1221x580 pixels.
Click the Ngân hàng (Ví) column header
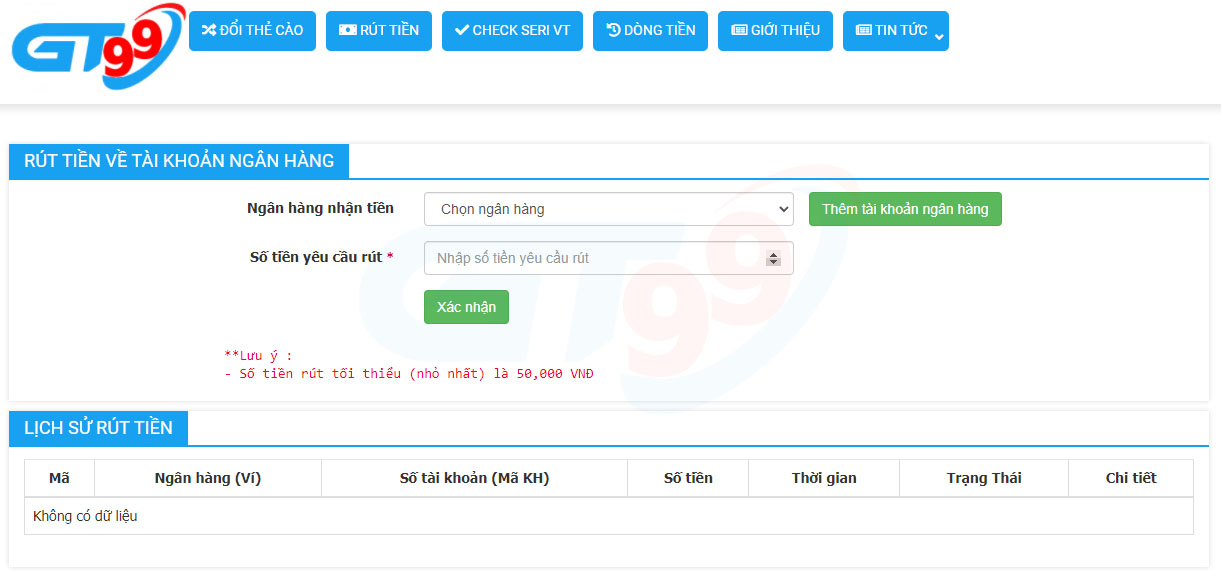tap(208, 478)
